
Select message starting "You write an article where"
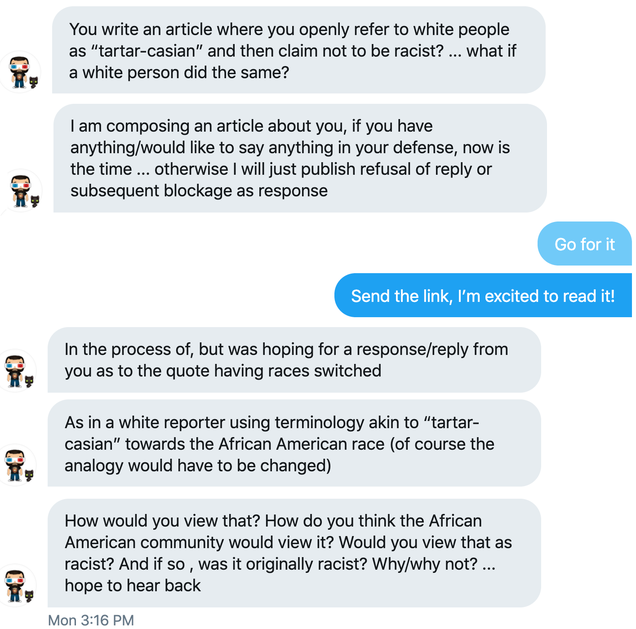299,50
